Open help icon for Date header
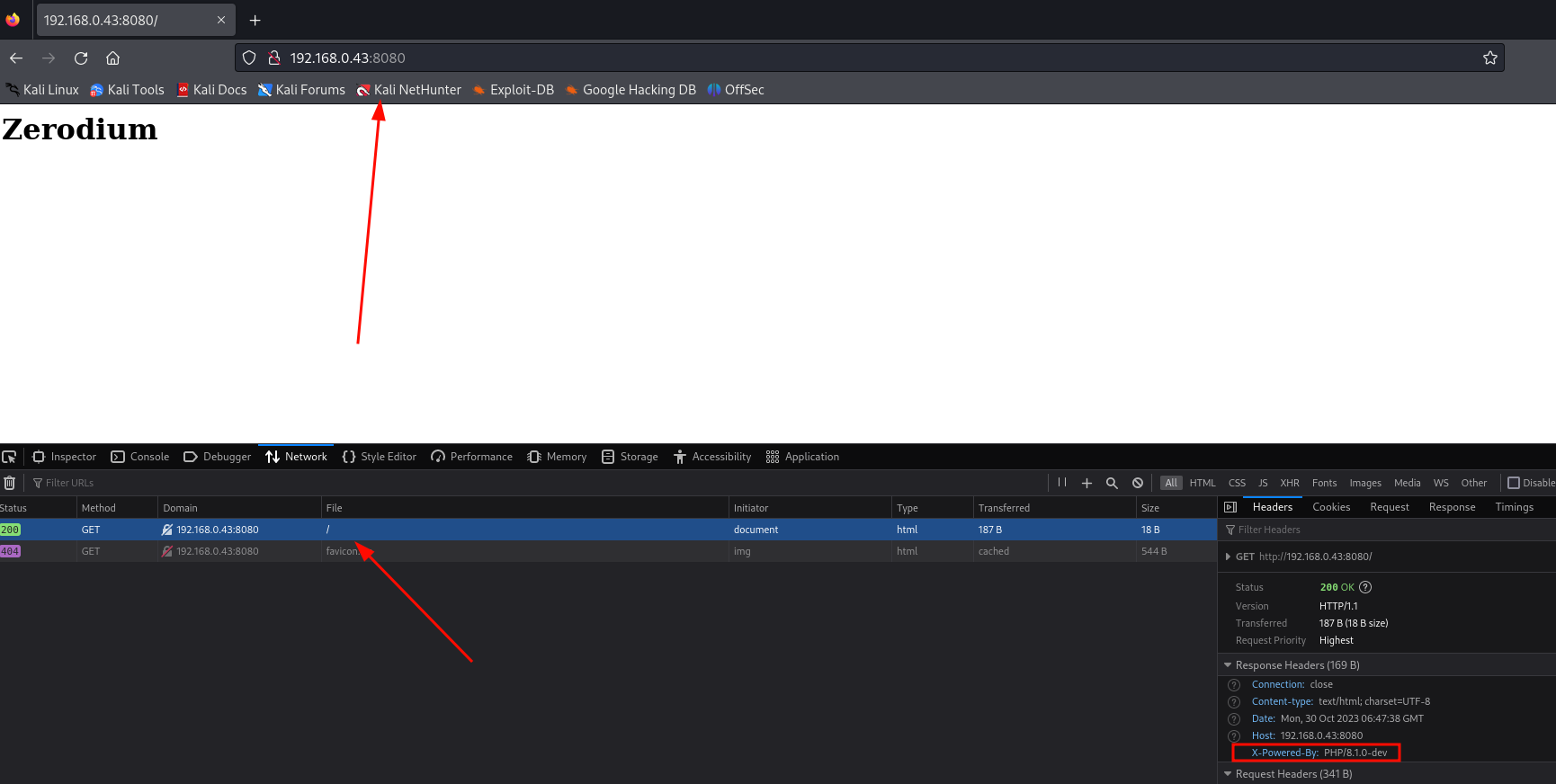 click(1234, 719)
